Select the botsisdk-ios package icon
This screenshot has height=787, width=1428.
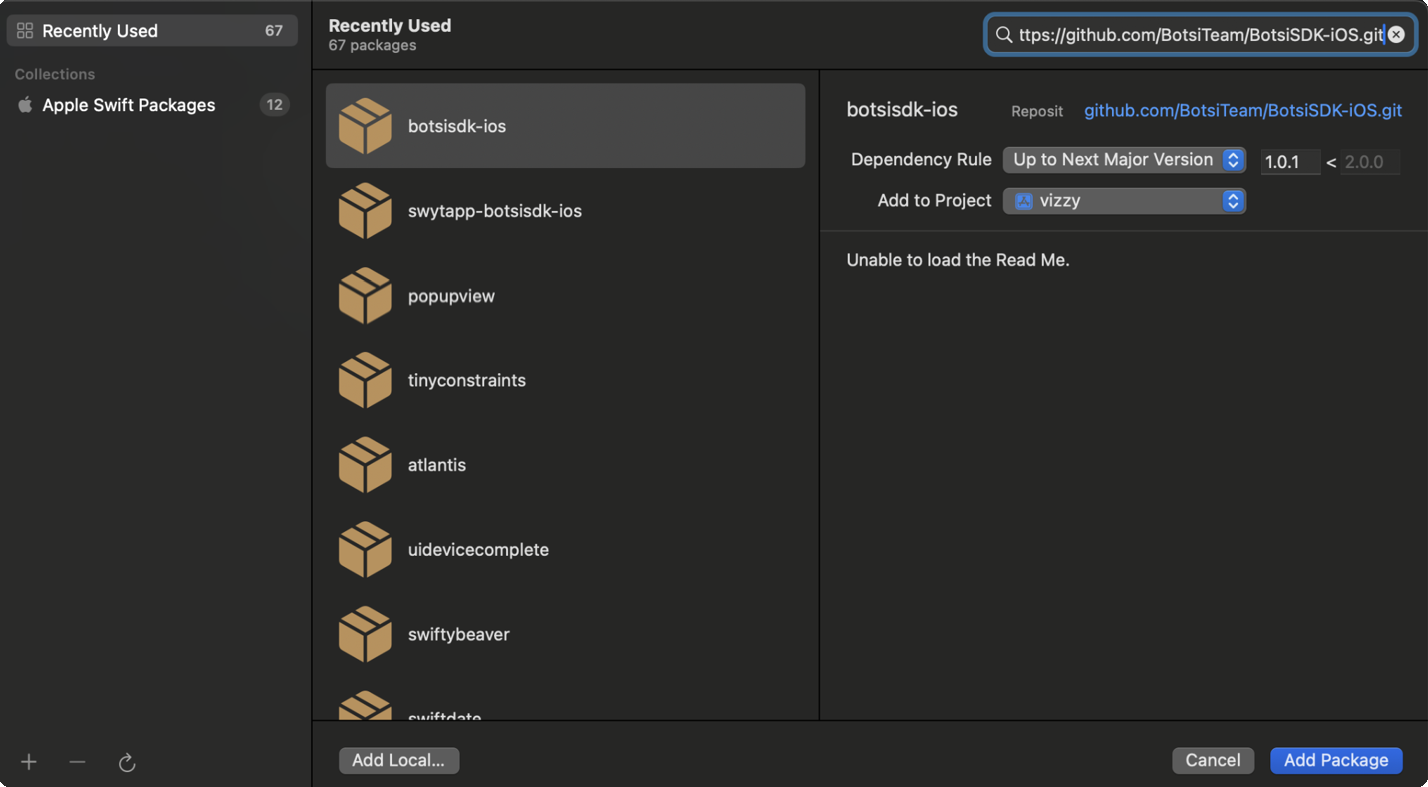click(365, 126)
